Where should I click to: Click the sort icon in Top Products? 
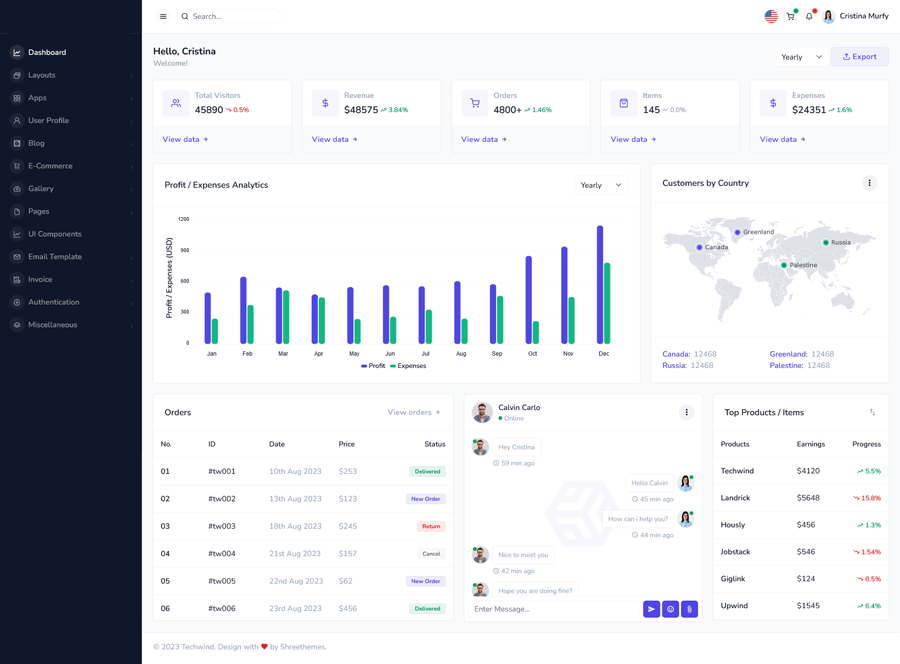(872, 412)
